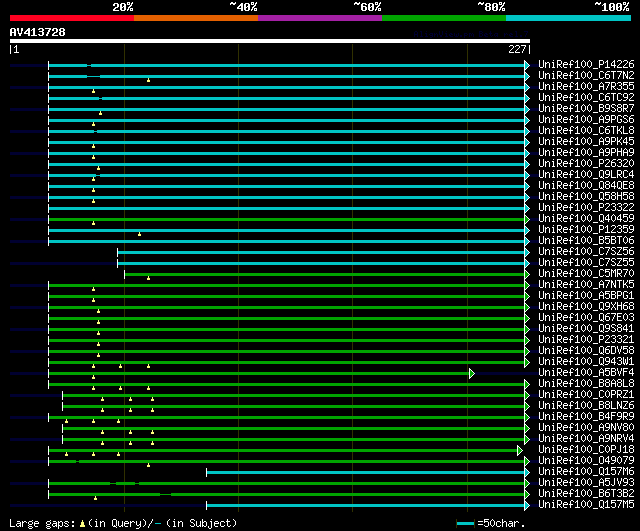Click the UniRef100_A5BPG1 label
Viewport: 640px width, 531px height.
586,296
